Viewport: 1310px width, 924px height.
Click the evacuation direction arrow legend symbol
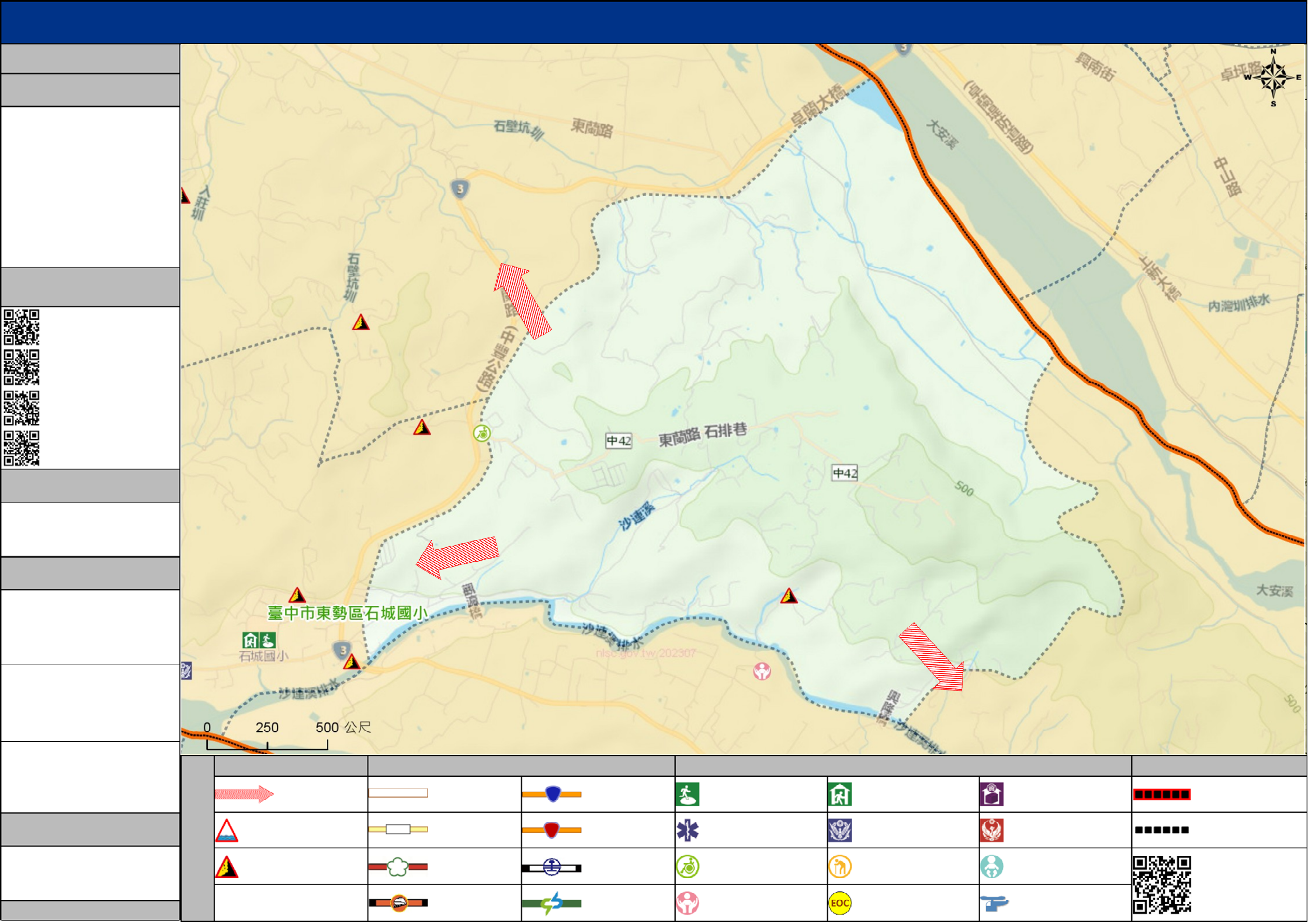click(244, 794)
